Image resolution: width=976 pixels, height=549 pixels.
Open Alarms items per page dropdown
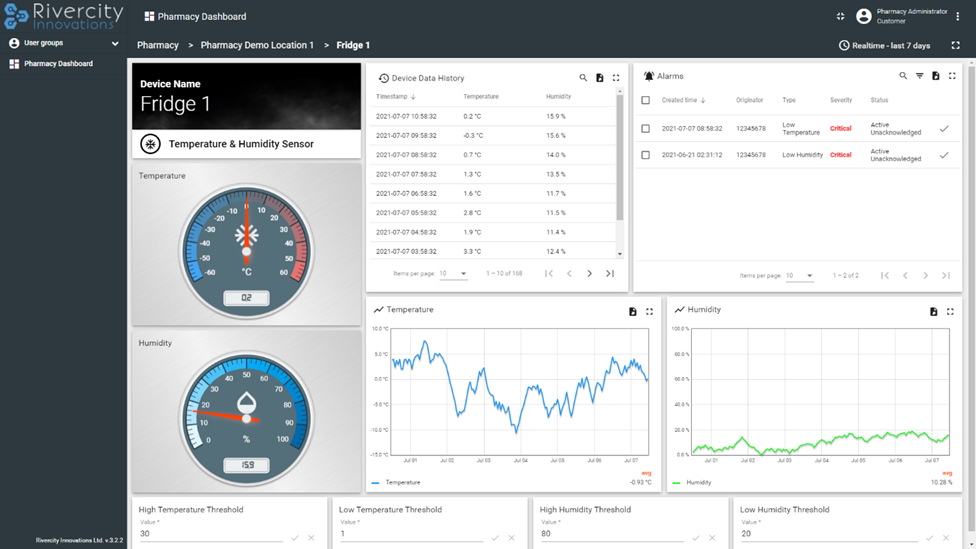click(800, 276)
